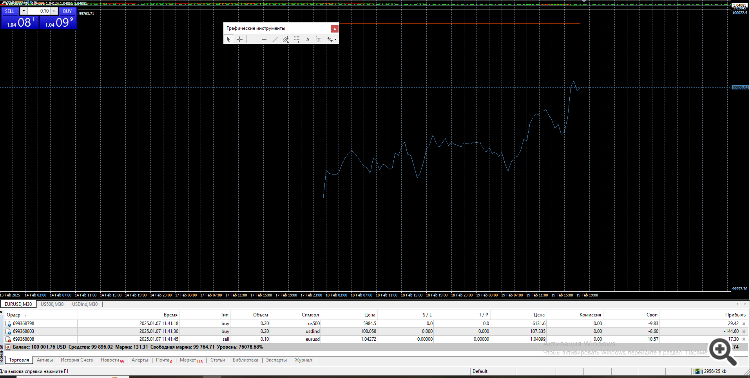
Task: Open the История счета tab
Action: (77, 360)
